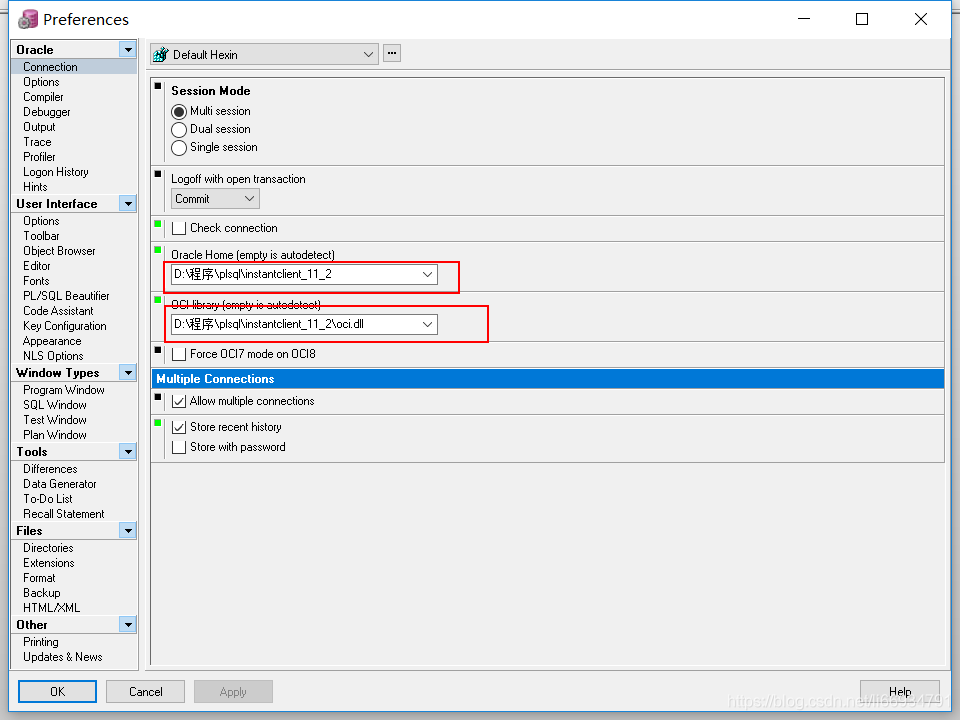Click the Store recent history green indicator
Image resolution: width=960 pixels, height=720 pixels.
[158, 423]
